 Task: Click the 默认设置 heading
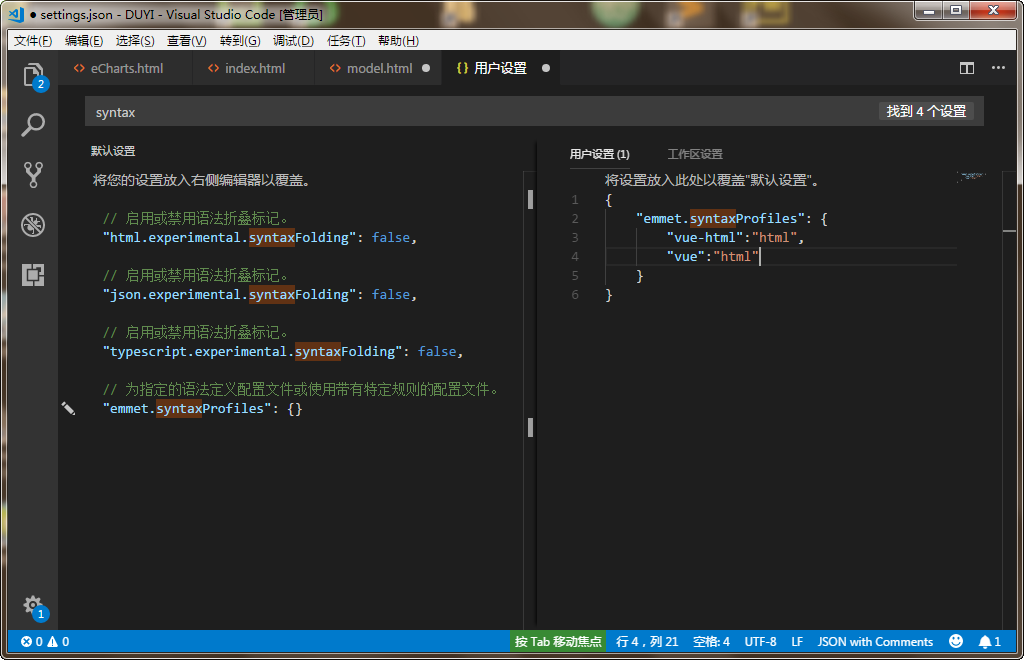(113, 151)
